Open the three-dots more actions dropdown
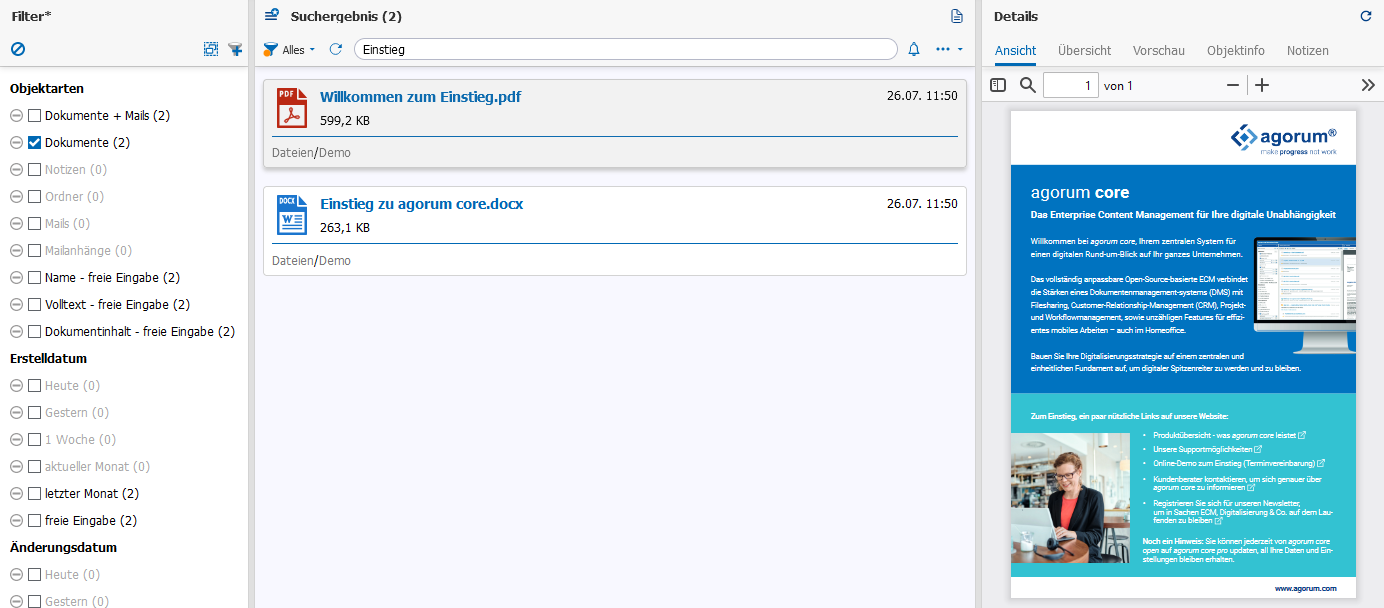The height and width of the screenshot is (608, 1384). coord(949,49)
